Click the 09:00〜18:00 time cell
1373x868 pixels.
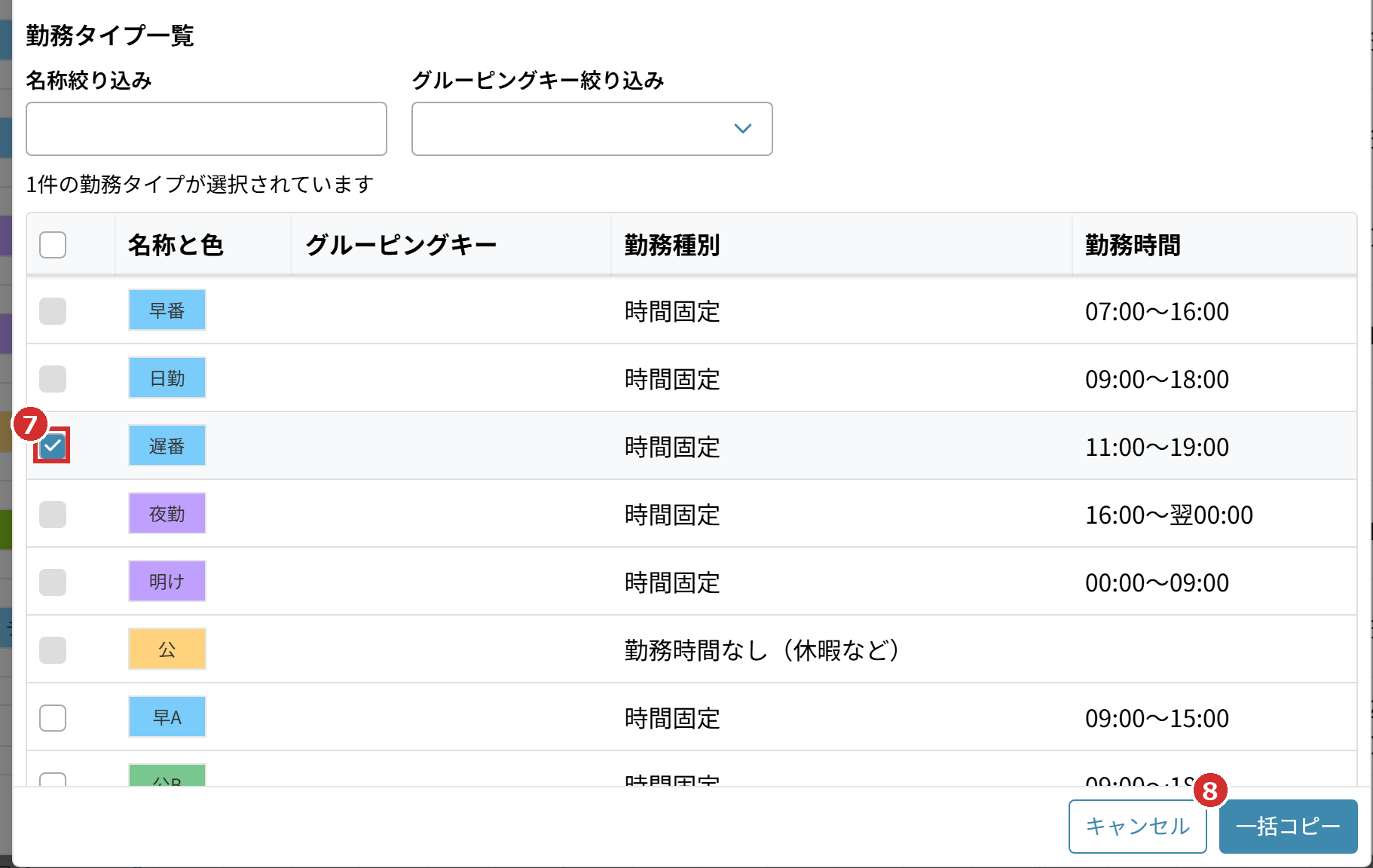tap(1157, 379)
